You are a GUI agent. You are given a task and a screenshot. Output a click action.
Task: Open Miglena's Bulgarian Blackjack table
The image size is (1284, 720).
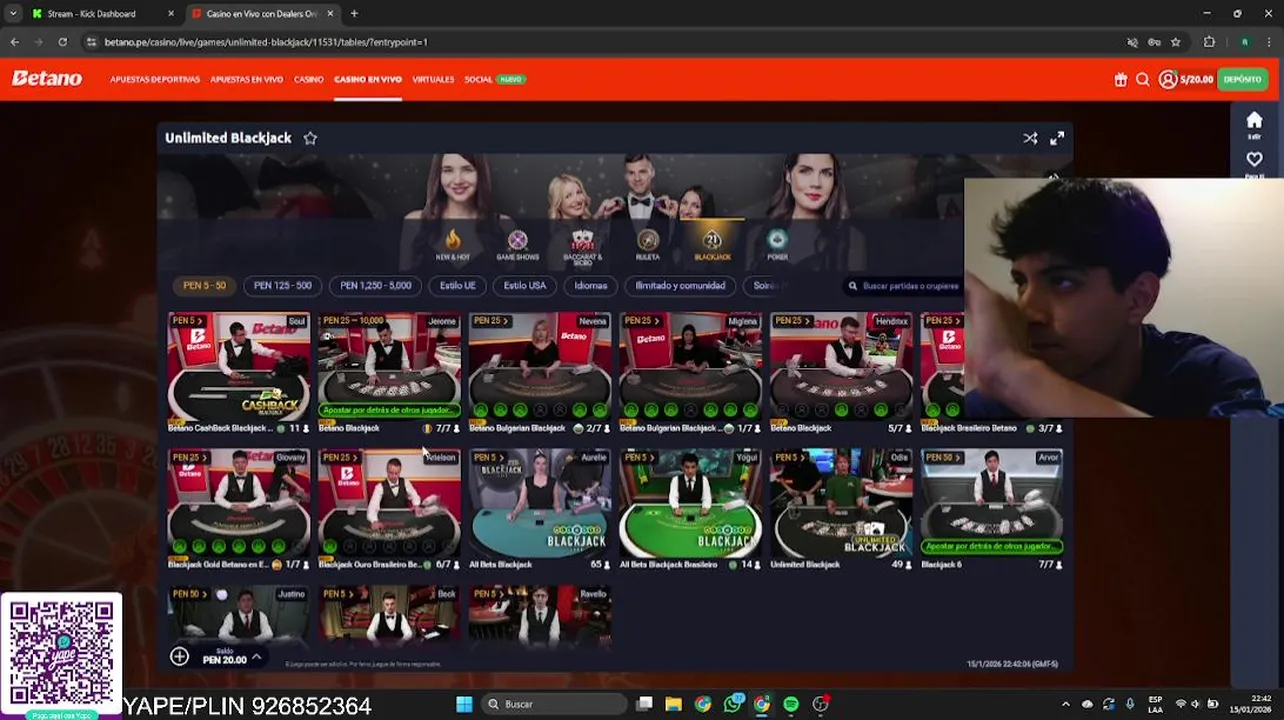(x=690, y=373)
